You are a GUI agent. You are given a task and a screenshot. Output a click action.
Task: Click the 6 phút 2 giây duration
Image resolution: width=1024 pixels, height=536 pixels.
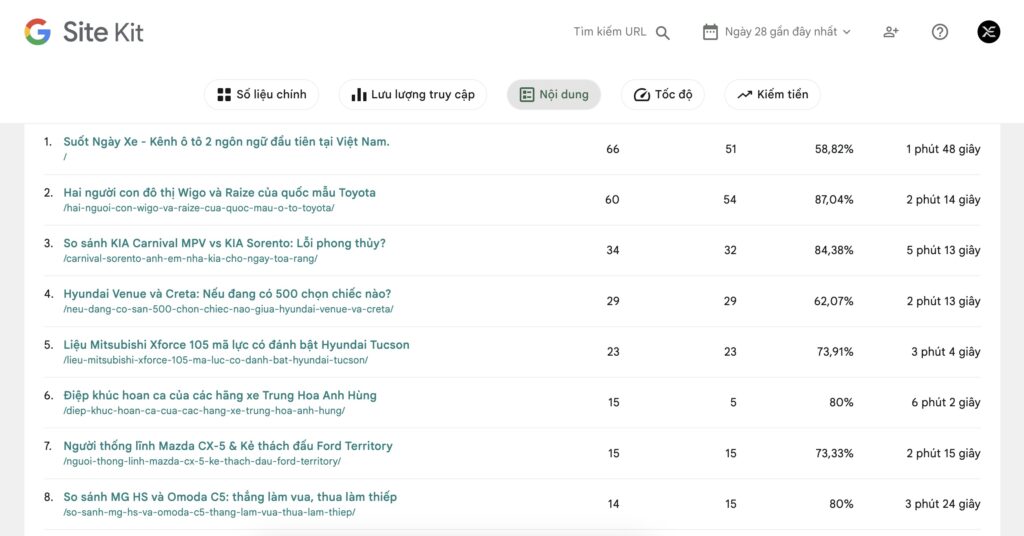click(x=946, y=402)
